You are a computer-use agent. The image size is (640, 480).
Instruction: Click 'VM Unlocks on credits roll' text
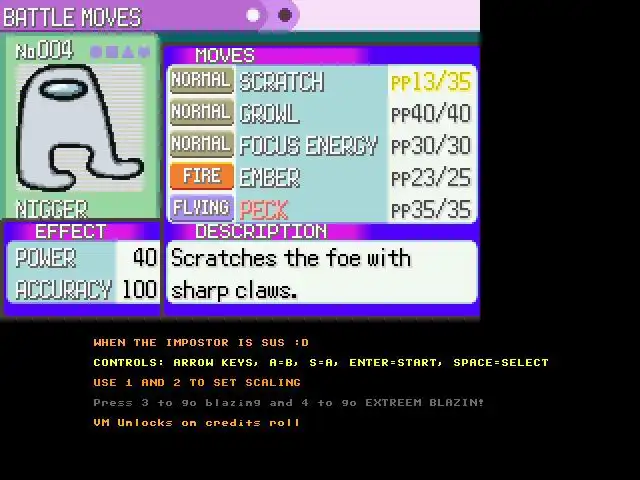coord(196,422)
